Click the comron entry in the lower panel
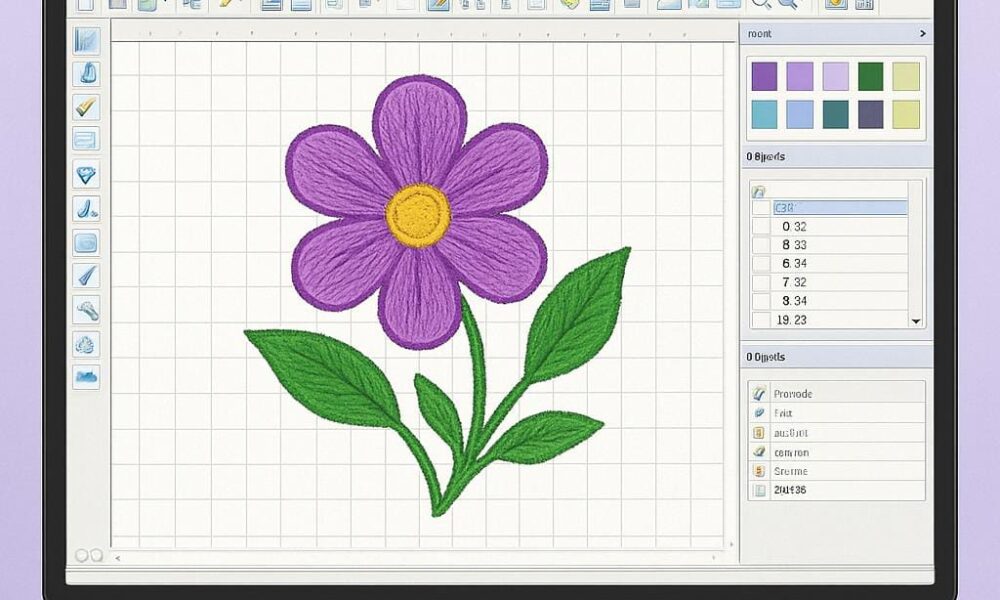Image resolution: width=1000 pixels, height=600 pixels. pos(791,452)
